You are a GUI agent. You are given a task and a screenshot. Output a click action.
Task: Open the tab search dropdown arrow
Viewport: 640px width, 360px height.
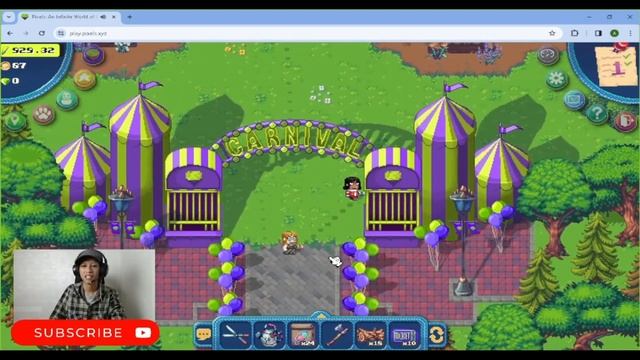point(9,17)
